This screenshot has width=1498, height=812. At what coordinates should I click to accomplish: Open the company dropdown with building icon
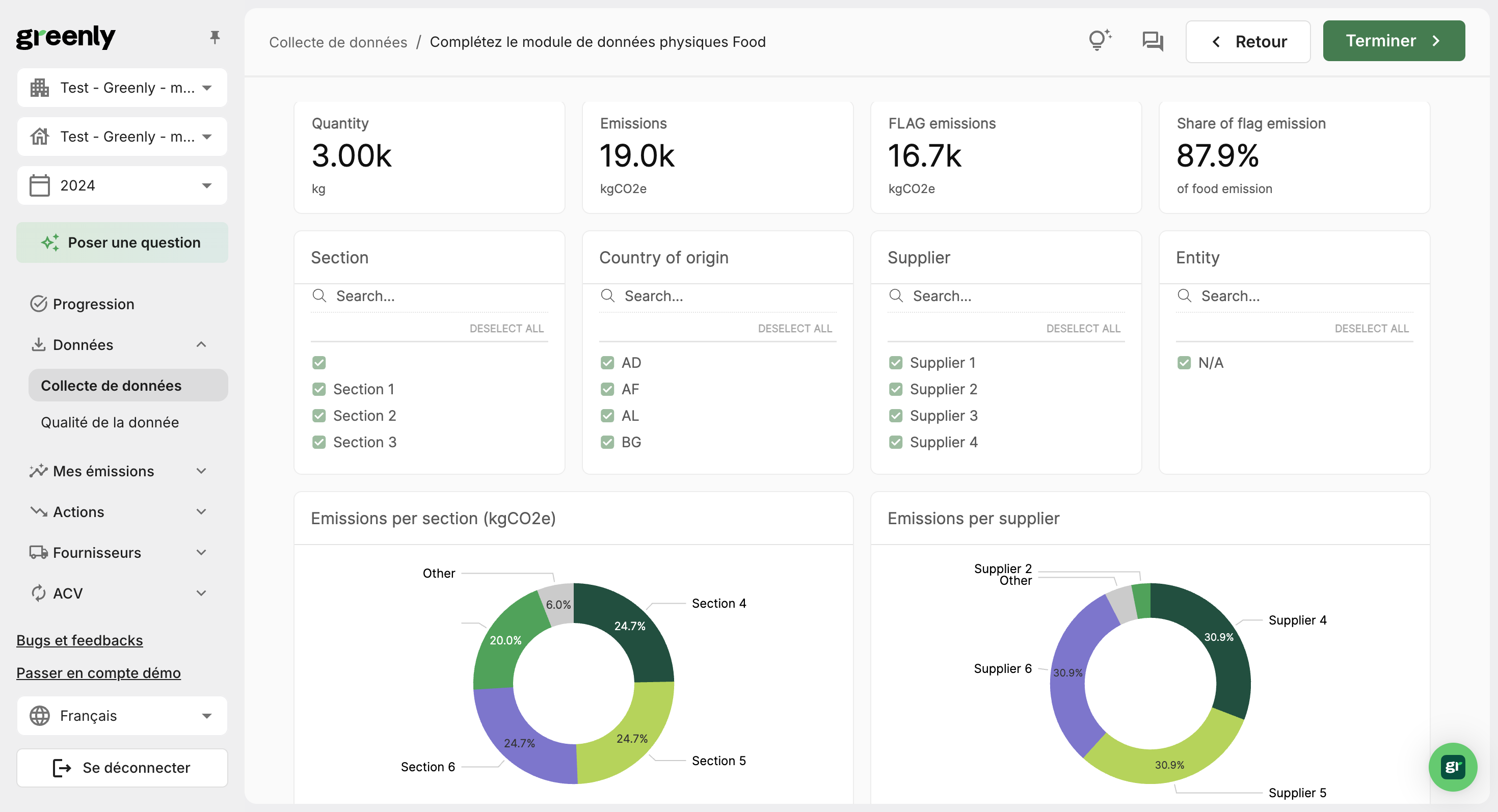click(x=122, y=88)
